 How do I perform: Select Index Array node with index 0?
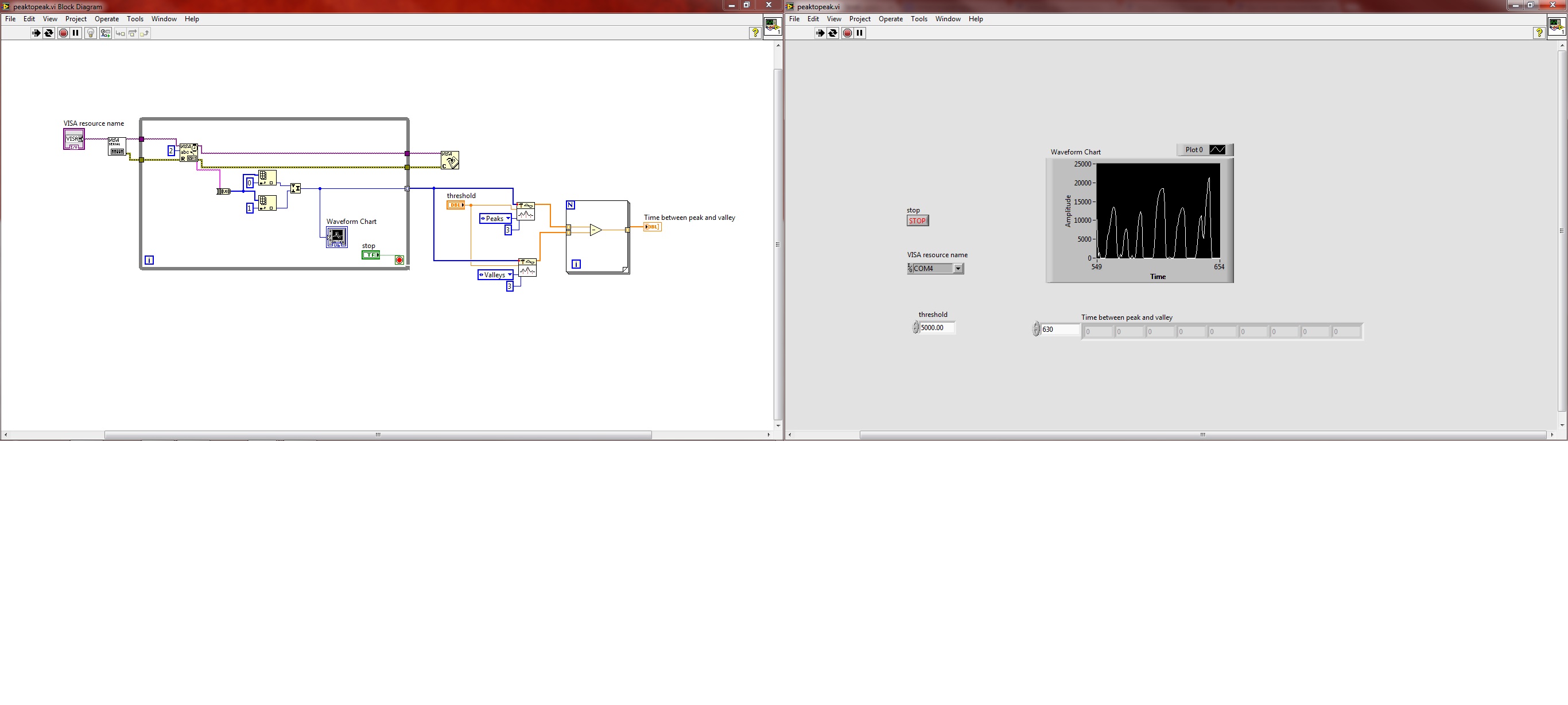point(267,178)
